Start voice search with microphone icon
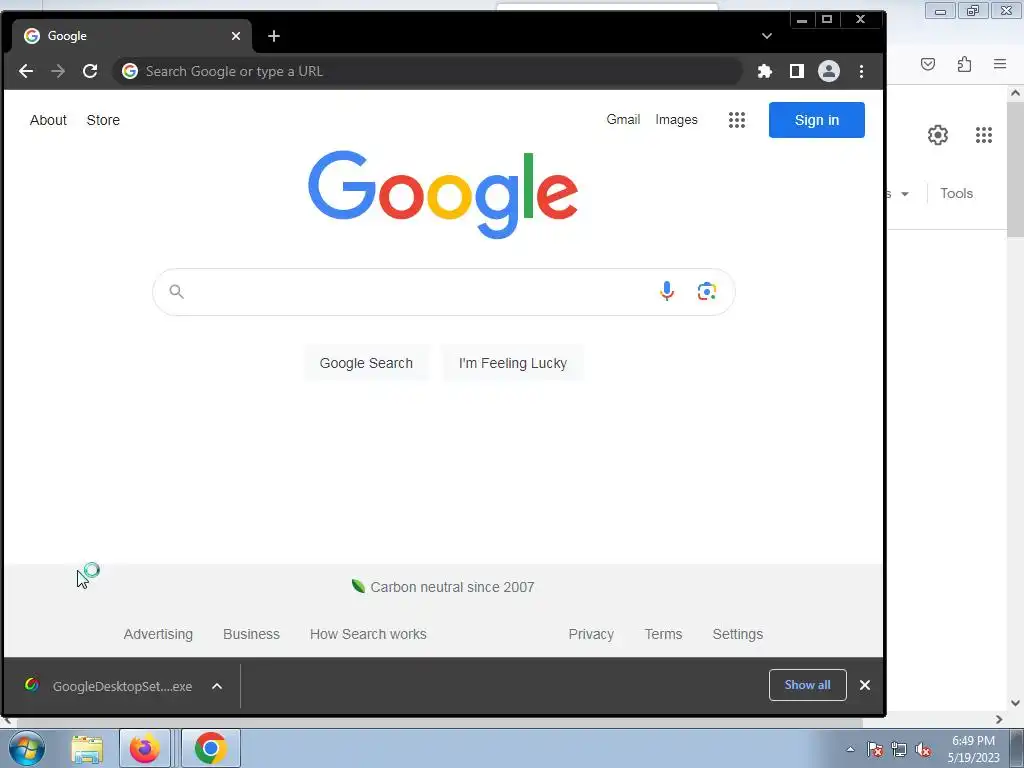This screenshot has width=1024, height=768. tap(667, 291)
